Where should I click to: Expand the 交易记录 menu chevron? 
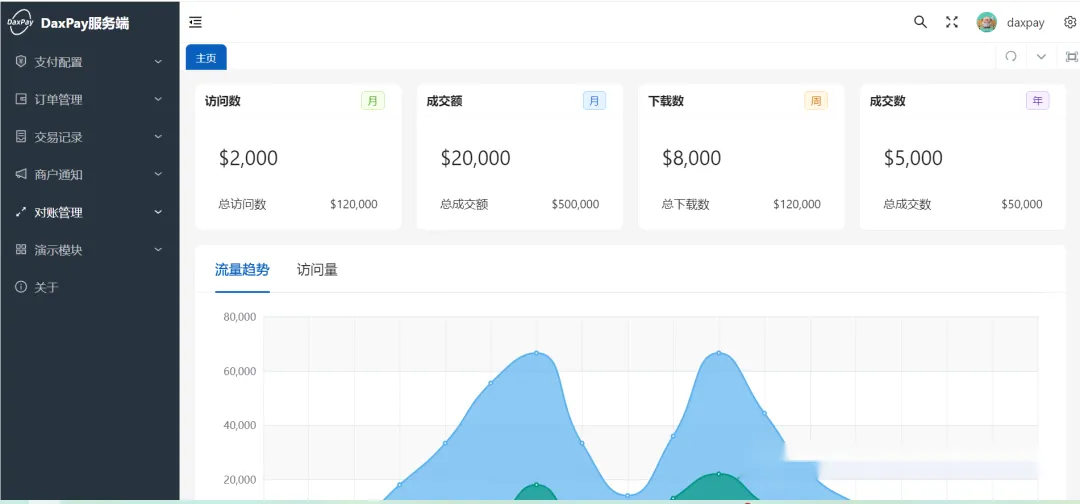pyautogui.click(x=158, y=137)
